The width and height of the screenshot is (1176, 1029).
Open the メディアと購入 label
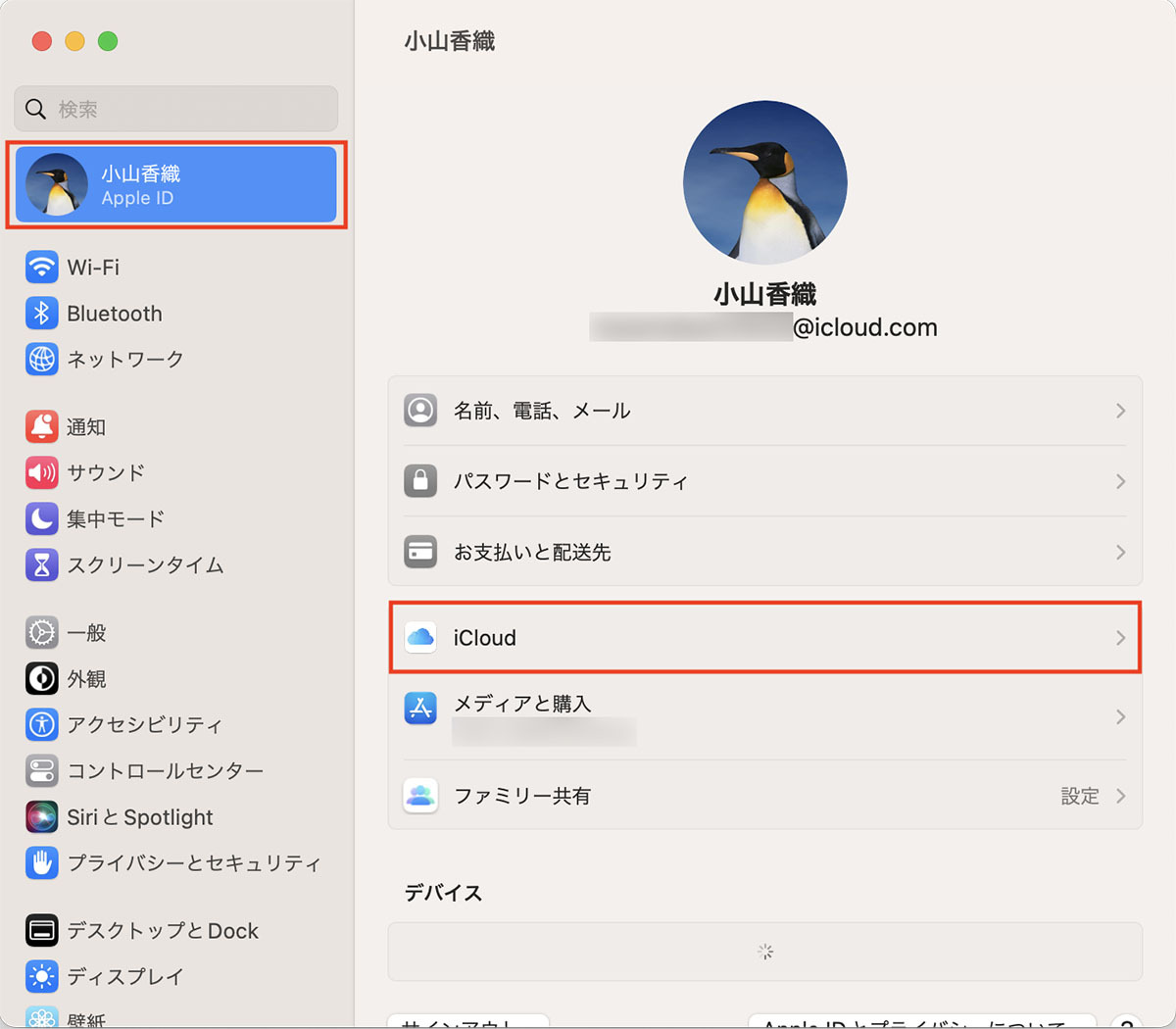(x=522, y=703)
